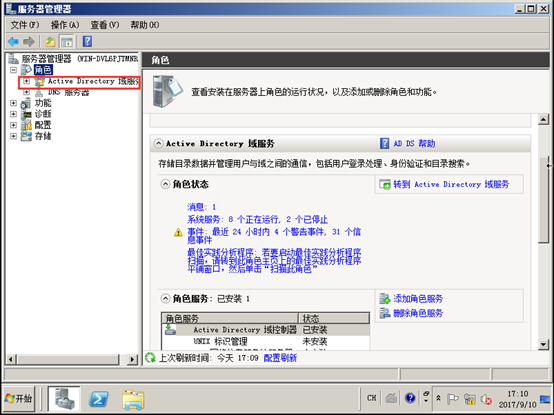
Task: Click the 存储 node icon
Action: click(x=26, y=136)
